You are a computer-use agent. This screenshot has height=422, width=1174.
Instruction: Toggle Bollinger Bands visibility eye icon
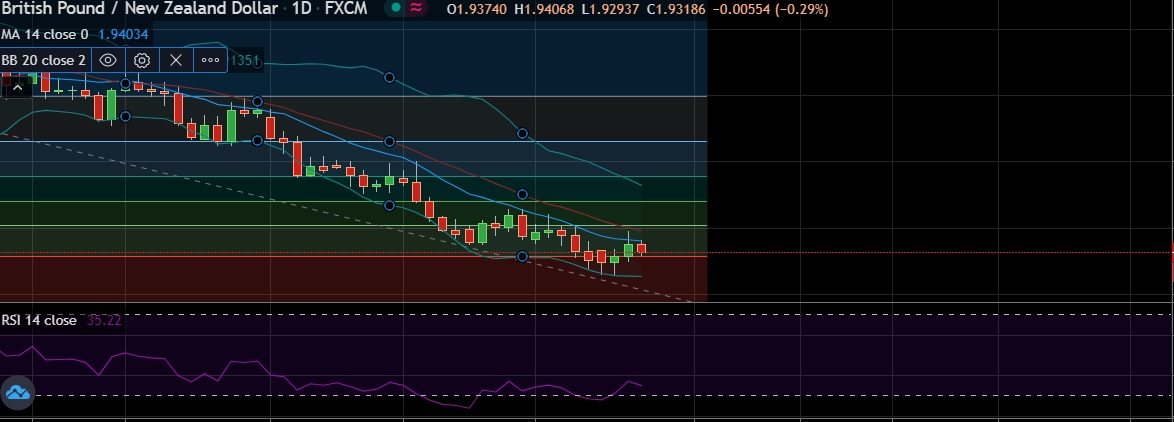[108, 60]
